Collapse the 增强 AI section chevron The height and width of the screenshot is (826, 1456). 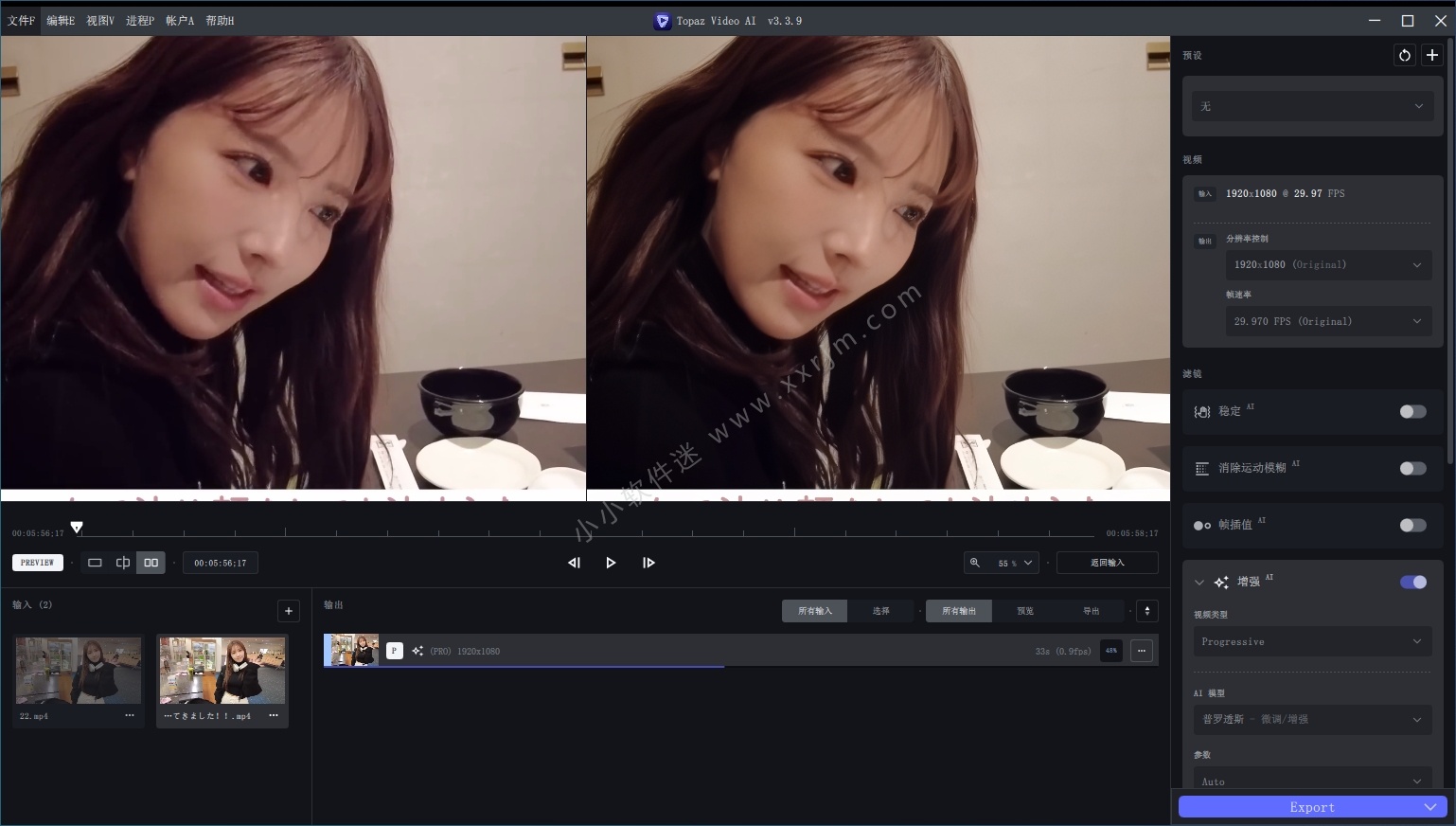(x=1199, y=582)
